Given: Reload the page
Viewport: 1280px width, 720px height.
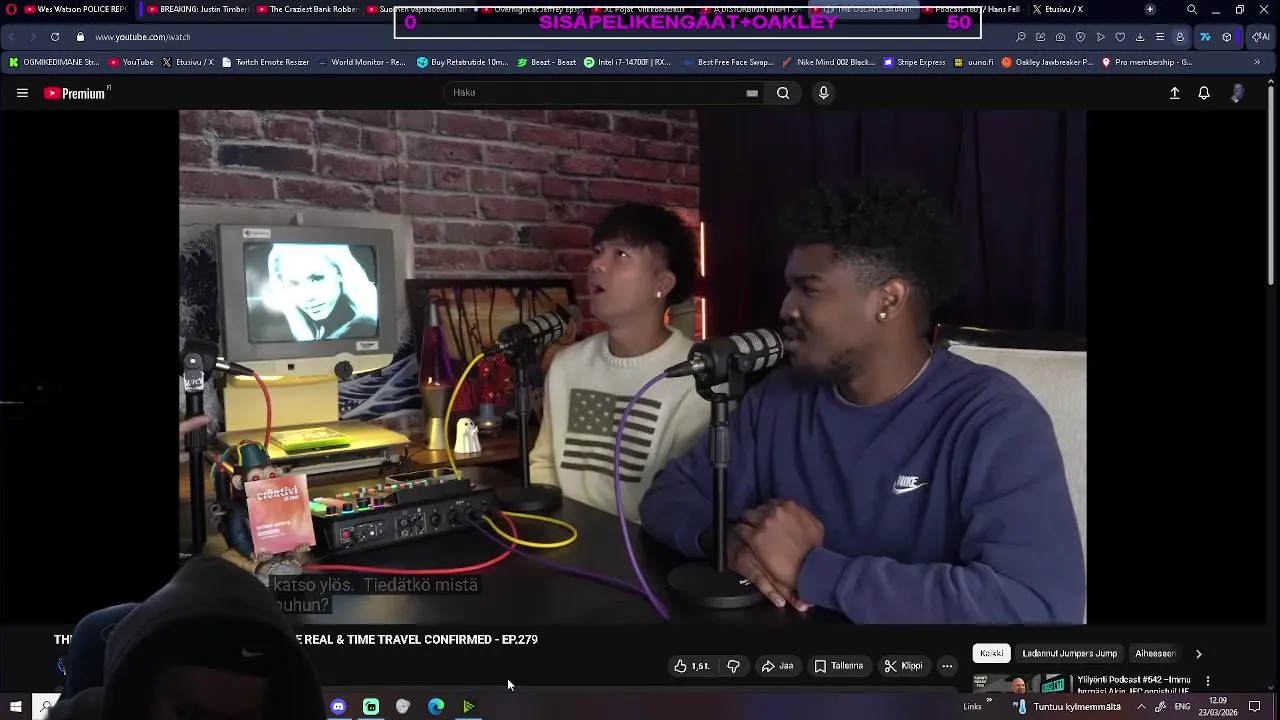Looking at the screenshot, I should [55, 37].
